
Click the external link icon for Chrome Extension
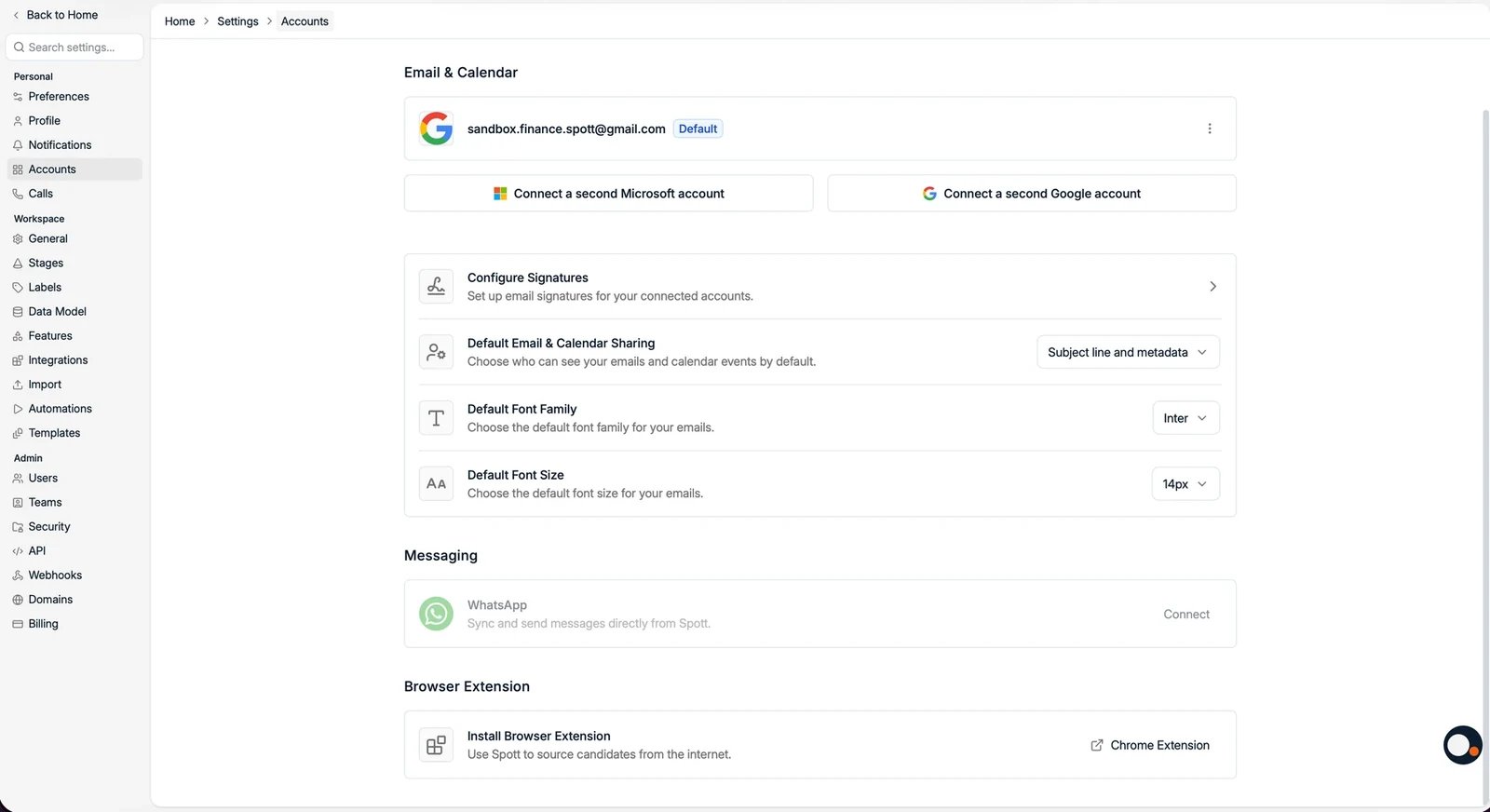tap(1097, 745)
